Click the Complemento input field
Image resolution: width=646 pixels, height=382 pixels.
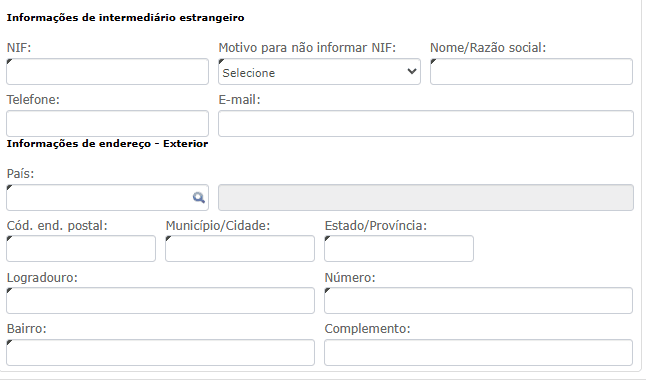point(478,352)
